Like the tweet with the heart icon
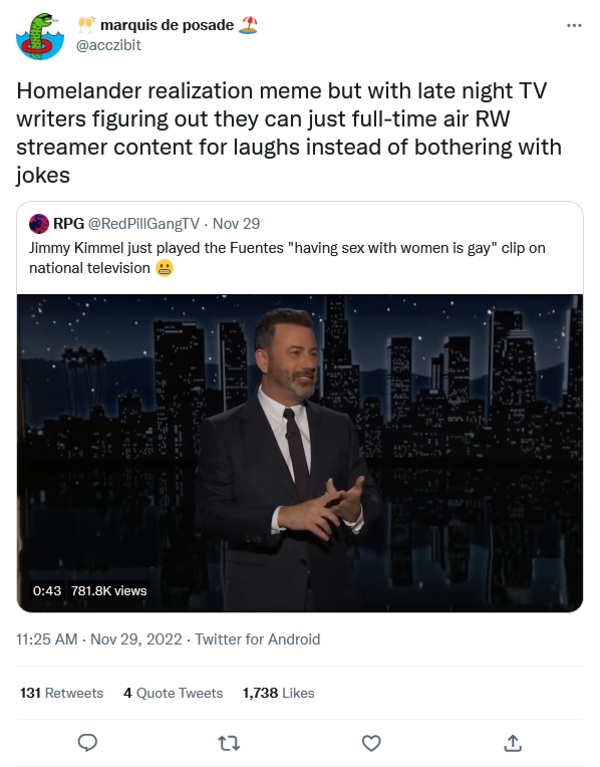The width and height of the screenshot is (600, 767). (x=371, y=742)
